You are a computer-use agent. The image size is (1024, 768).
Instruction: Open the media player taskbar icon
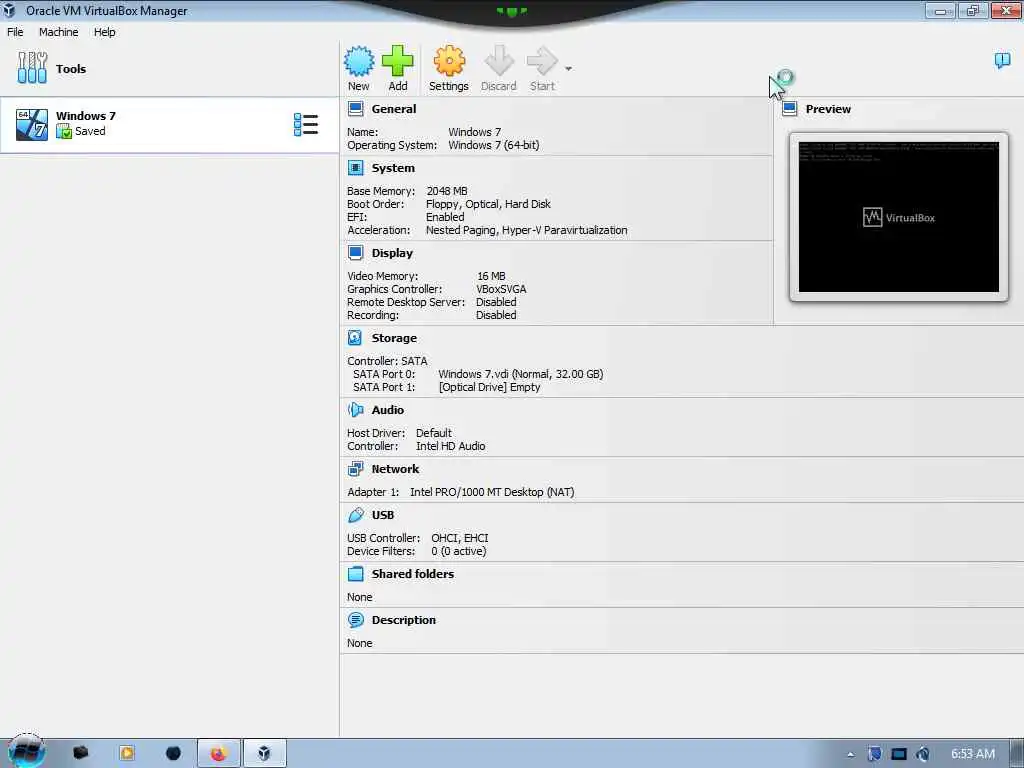(x=127, y=754)
